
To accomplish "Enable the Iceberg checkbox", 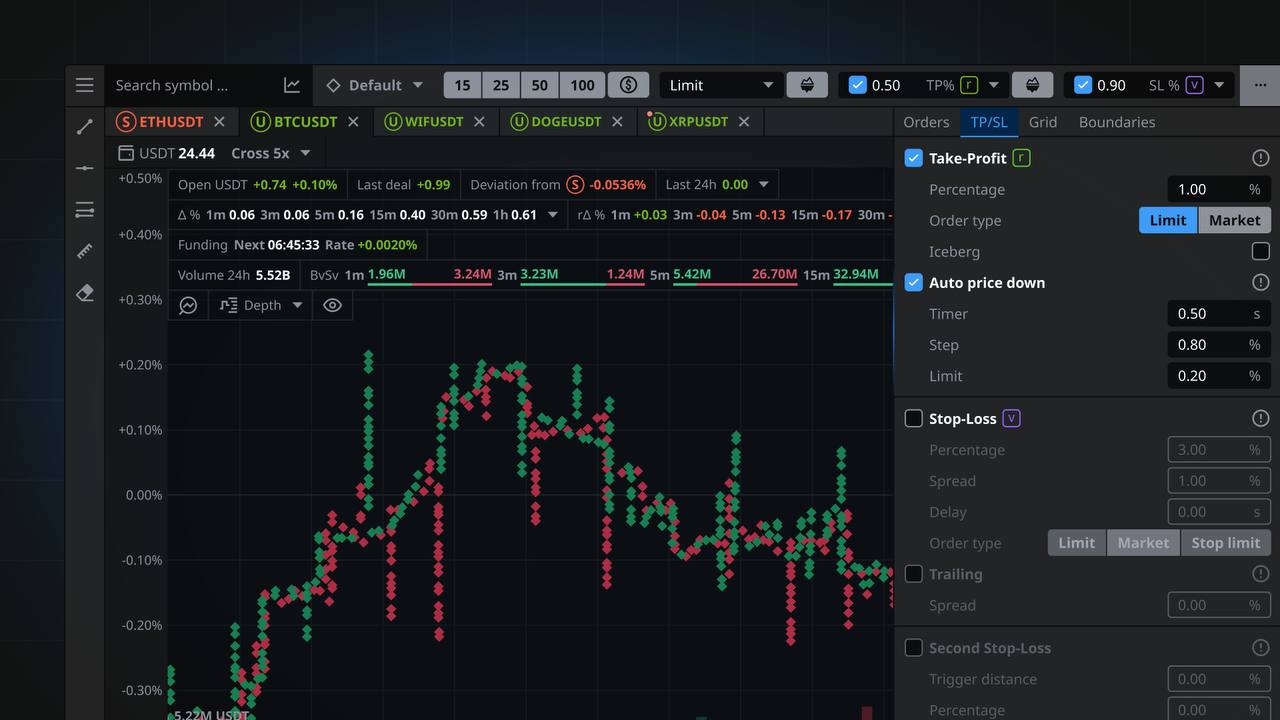I will [1260, 252].
